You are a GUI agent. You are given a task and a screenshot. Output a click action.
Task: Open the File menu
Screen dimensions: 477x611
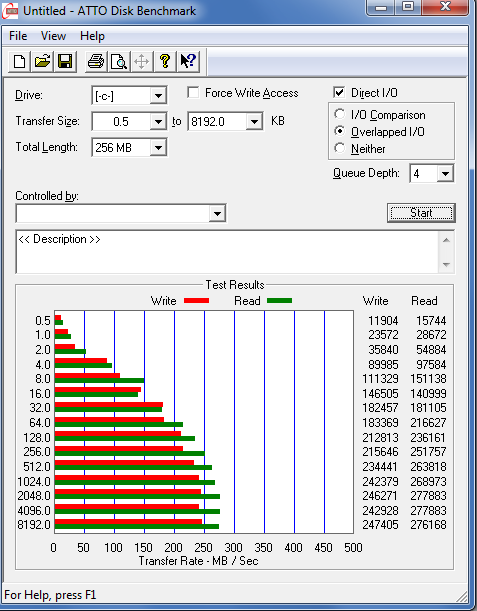point(18,36)
